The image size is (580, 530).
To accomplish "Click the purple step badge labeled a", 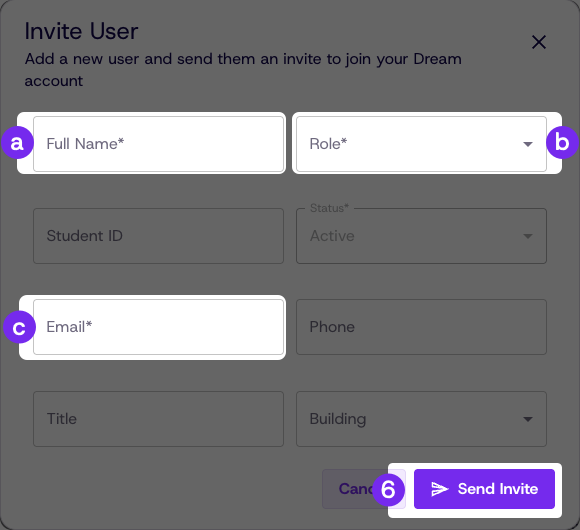I will click(17, 143).
